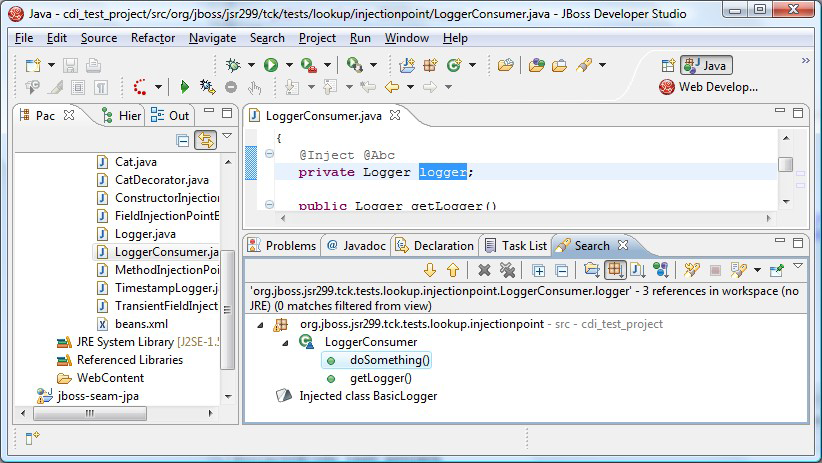This screenshot has height=463, width=822.
Task: Open previous searches dropdown arrow
Action: click(x=758, y=270)
